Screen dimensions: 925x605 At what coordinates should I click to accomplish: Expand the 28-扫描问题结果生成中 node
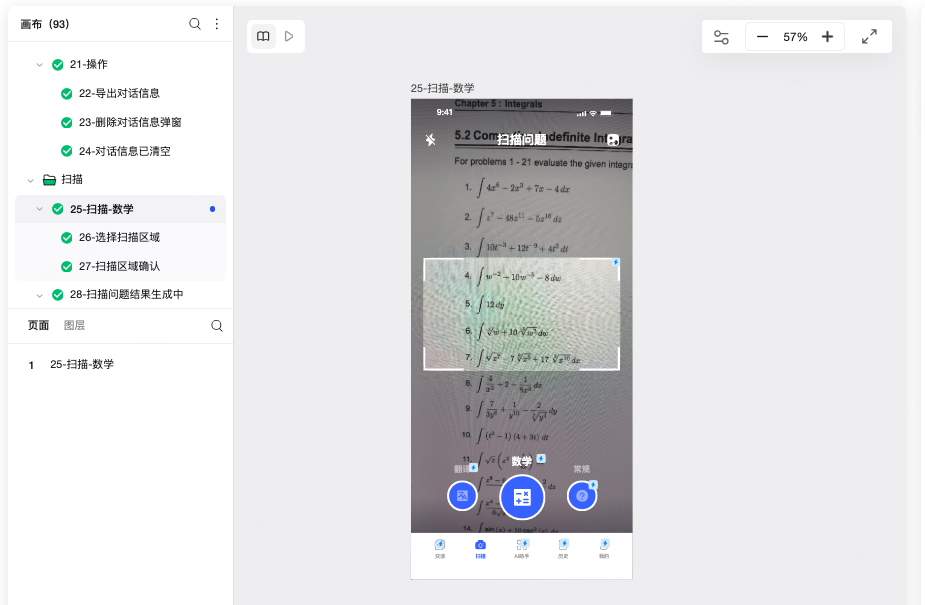click(x=40, y=295)
